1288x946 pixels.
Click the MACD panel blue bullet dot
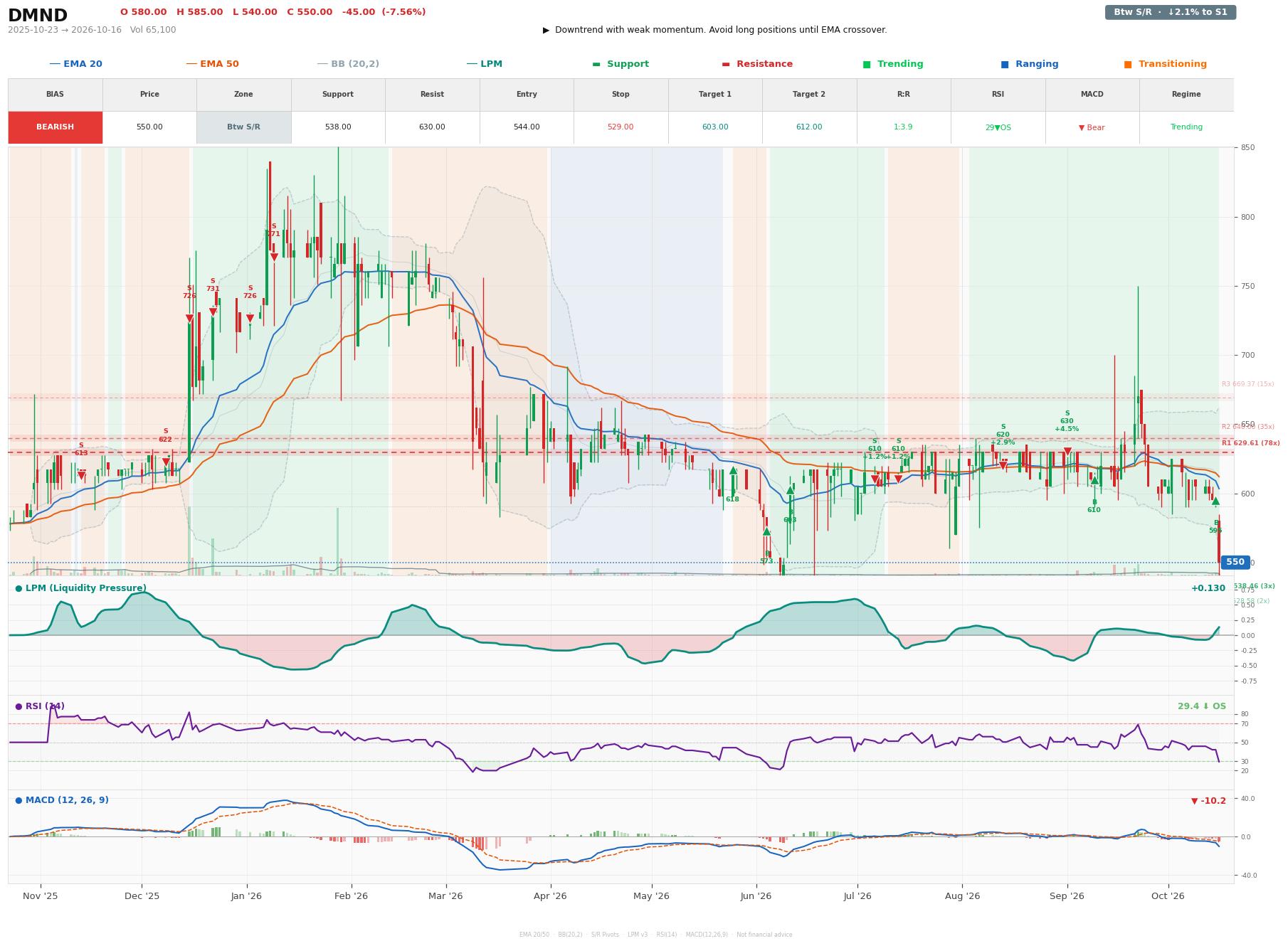coord(19,800)
